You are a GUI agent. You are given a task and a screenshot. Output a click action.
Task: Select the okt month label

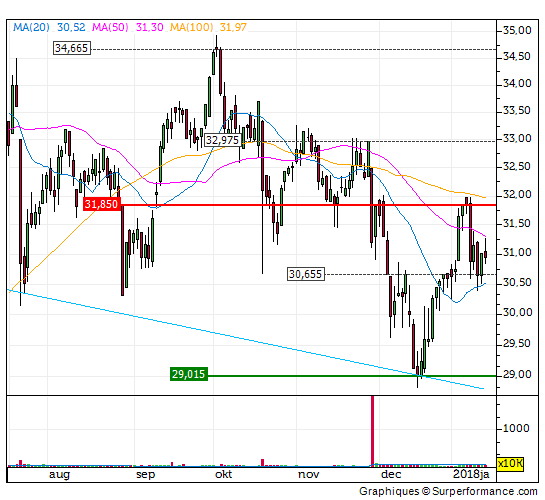click(x=223, y=474)
